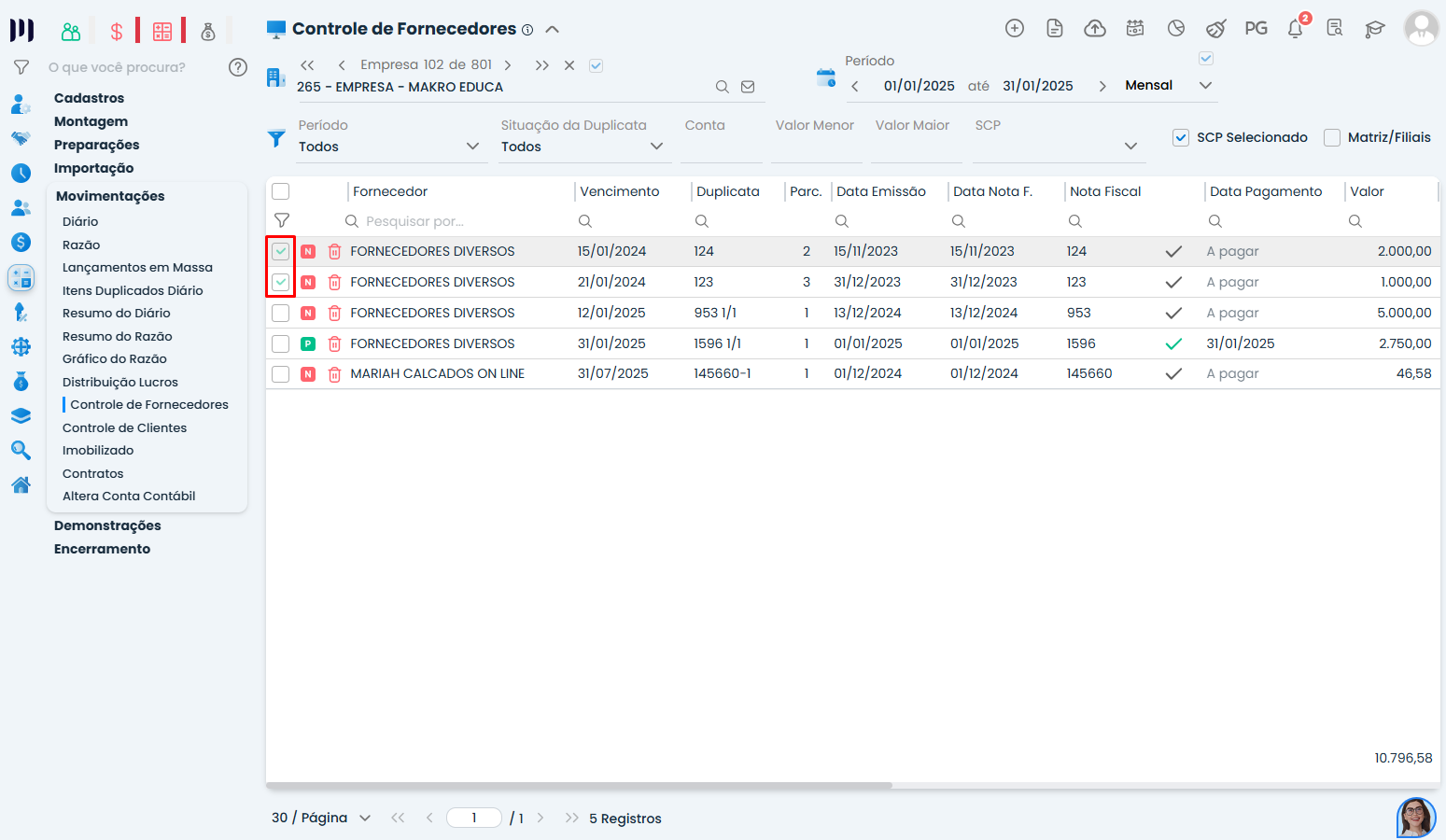The image size is (1446, 840).
Task: Open the cloud upload icon
Action: pyautogui.click(x=1095, y=28)
